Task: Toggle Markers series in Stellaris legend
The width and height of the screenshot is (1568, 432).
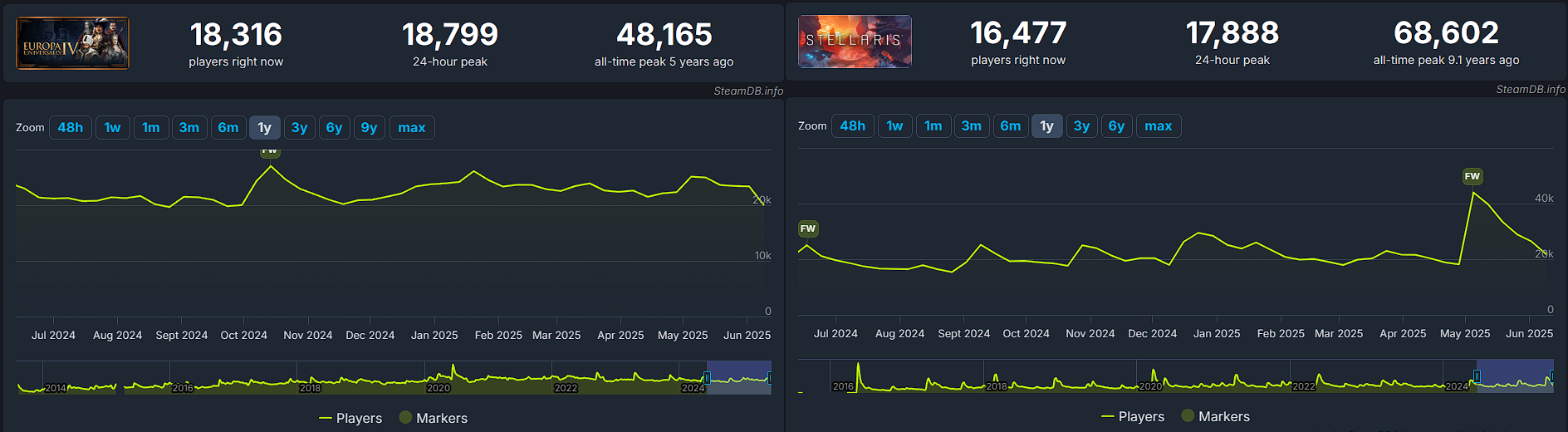Action: pos(1216,416)
